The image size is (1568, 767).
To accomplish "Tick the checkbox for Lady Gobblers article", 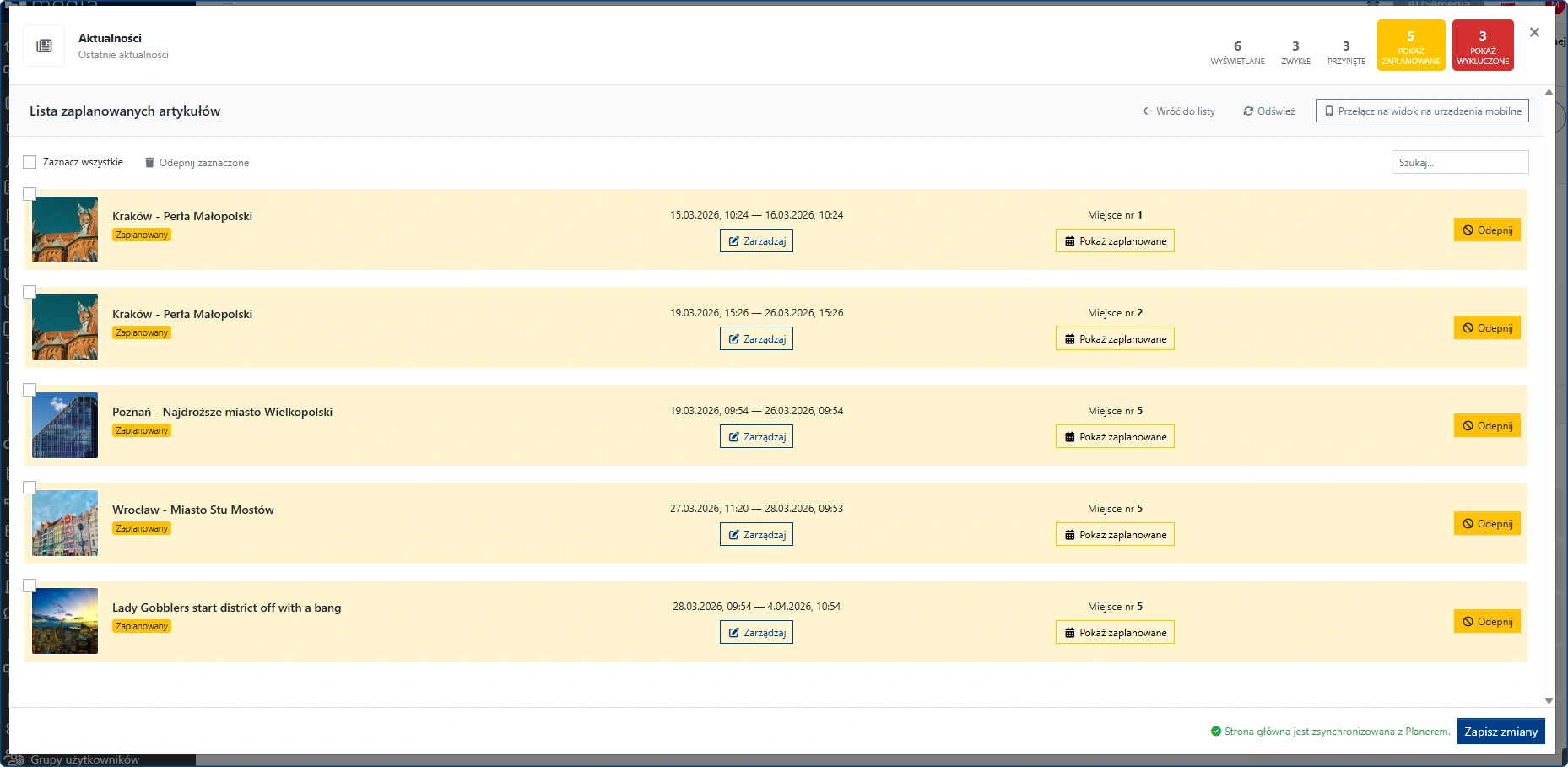I will (x=30, y=586).
